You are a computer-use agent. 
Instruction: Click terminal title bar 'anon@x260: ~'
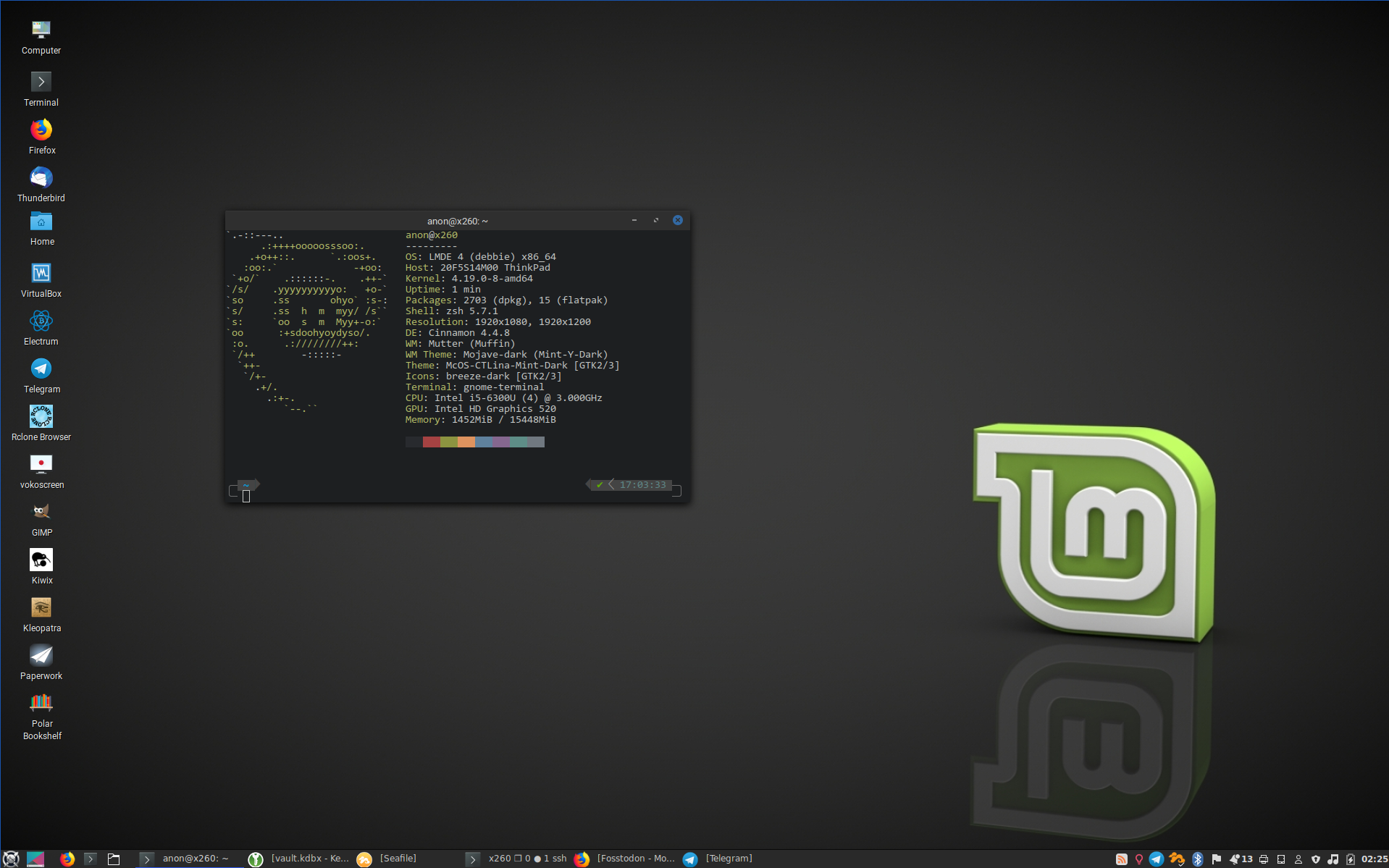click(x=458, y=221)
